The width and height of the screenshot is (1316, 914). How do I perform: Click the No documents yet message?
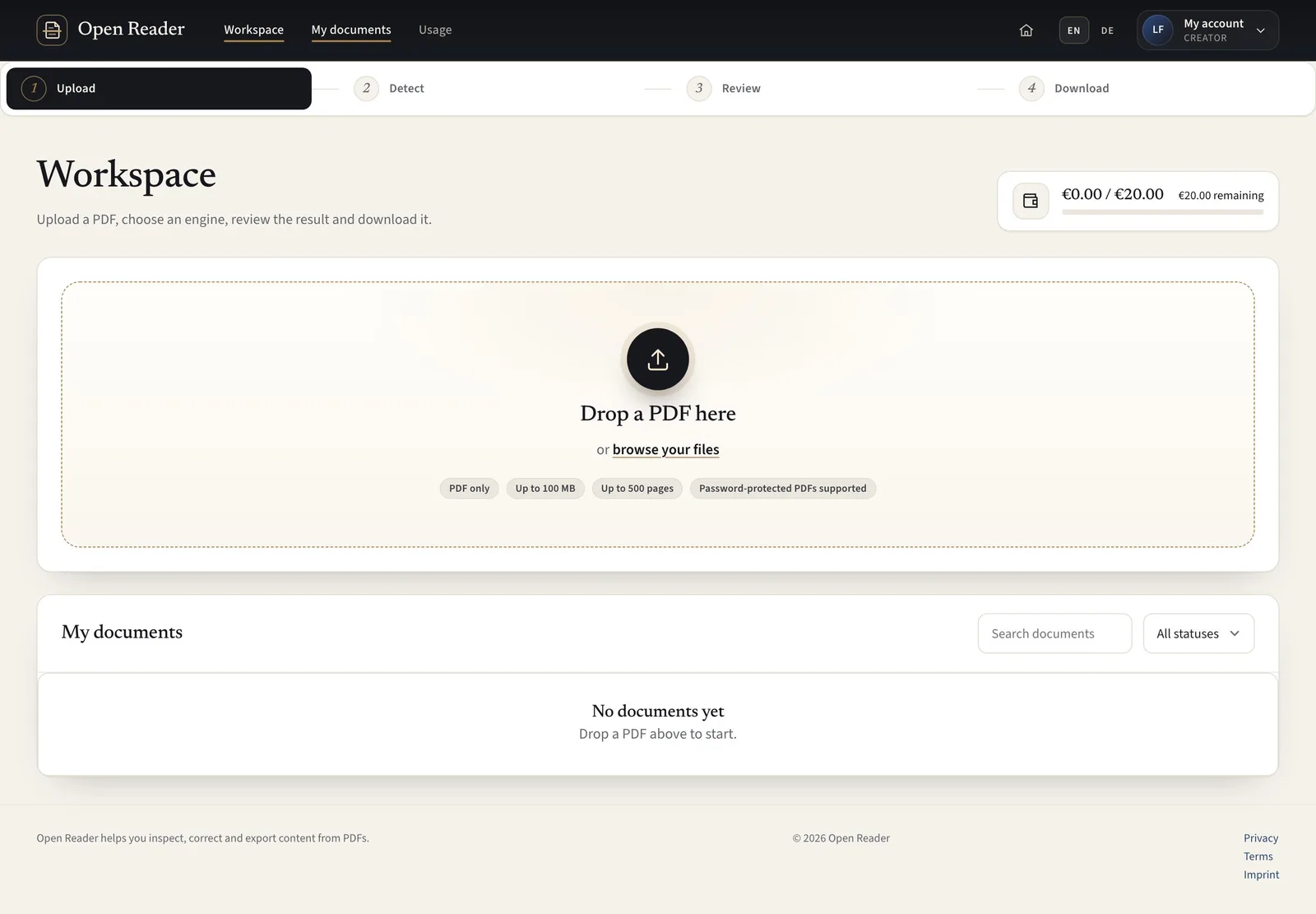pyautogui.click(x=658, y=711)
